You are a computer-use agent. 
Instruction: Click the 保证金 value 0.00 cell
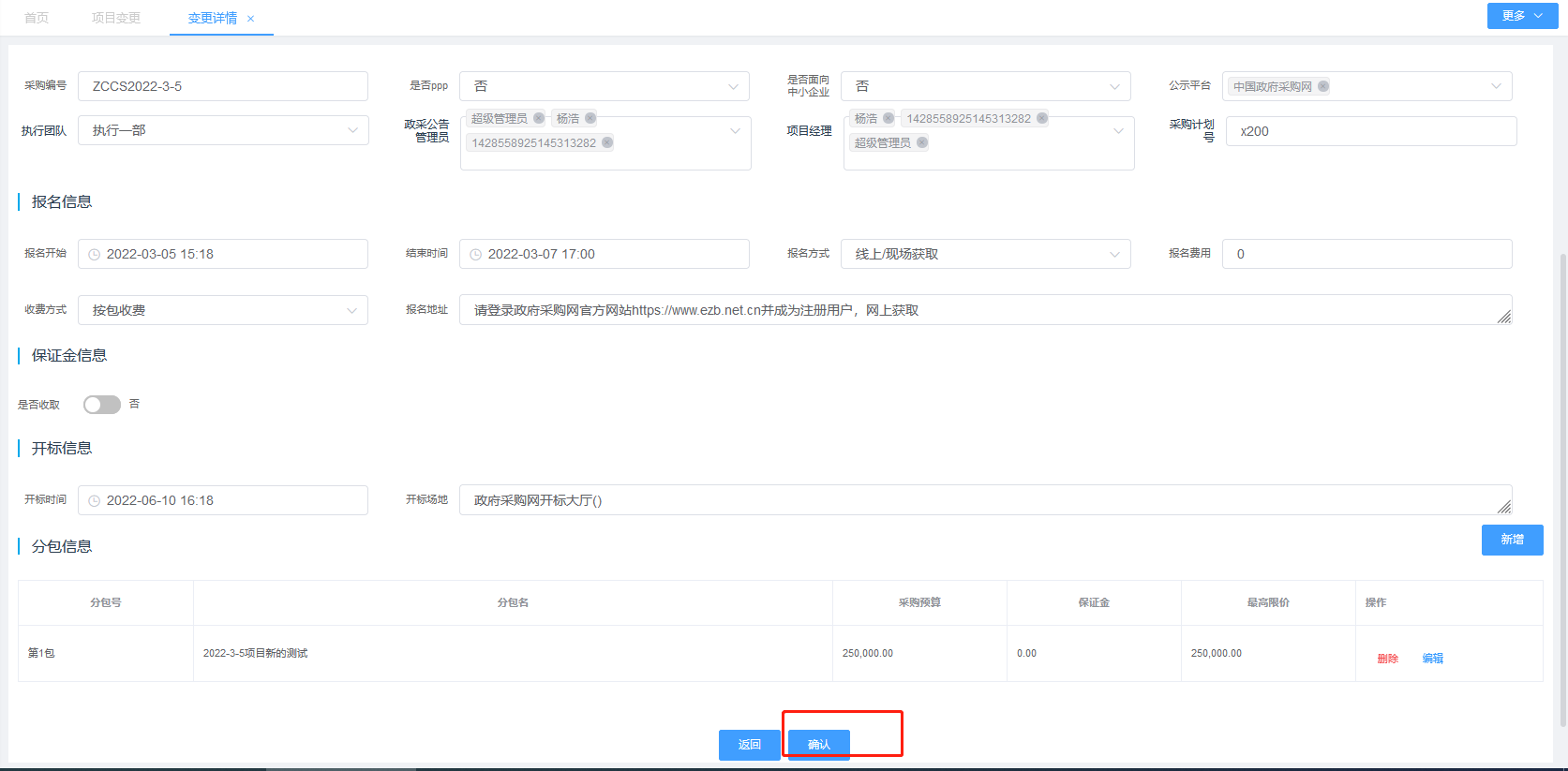tap(1094, 653)
